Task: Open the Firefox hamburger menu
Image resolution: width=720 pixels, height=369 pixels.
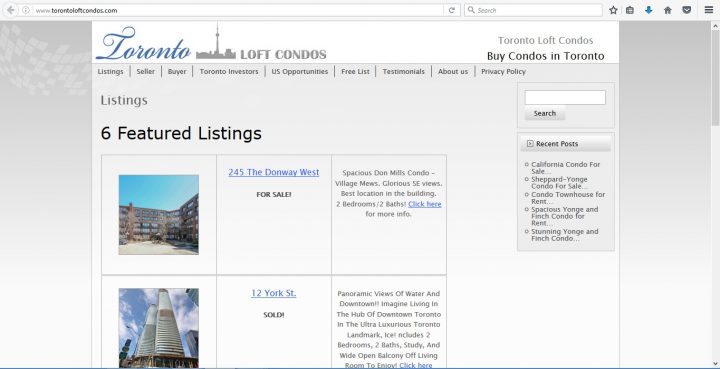Action: [709, 10]
